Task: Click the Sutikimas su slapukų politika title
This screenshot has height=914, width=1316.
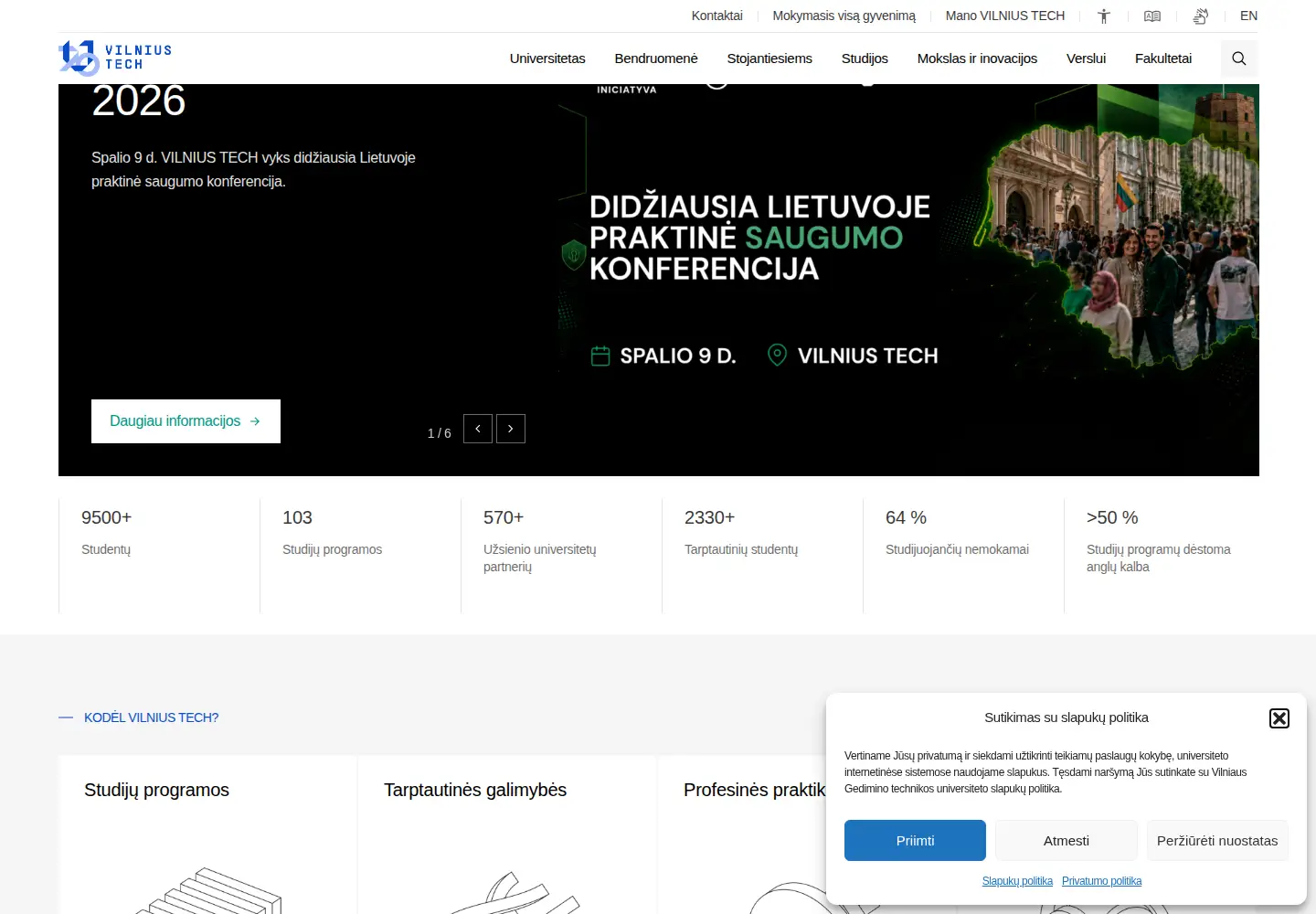Action: coord(1067,717)
